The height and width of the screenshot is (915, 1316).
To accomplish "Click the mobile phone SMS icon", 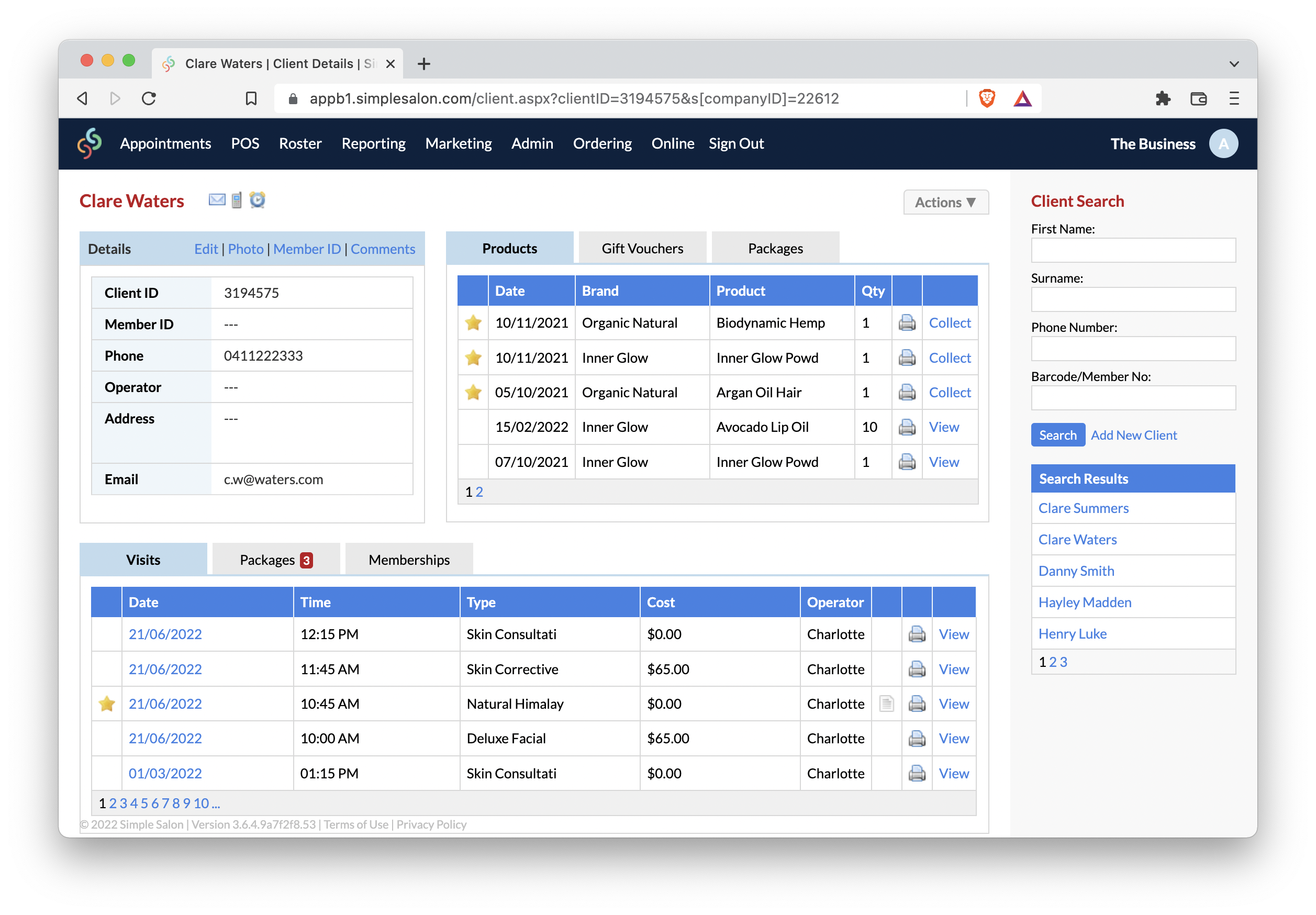I will [237, 200].
